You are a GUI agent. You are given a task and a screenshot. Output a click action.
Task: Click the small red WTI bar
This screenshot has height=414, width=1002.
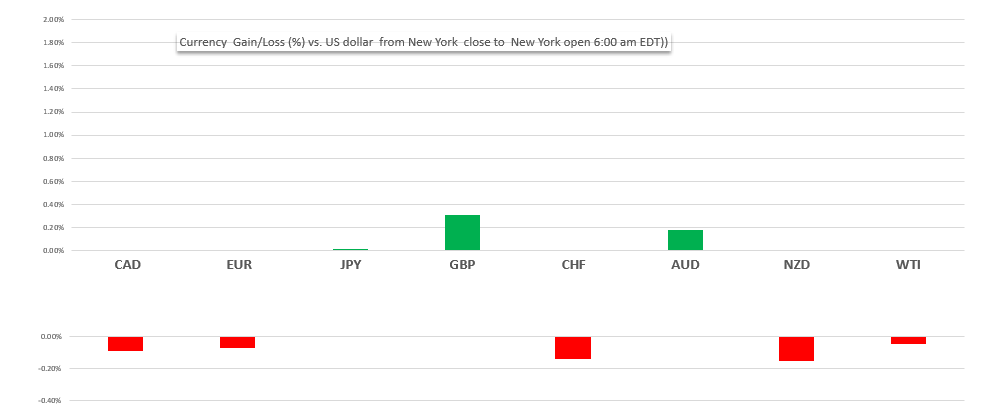coord(908,340)
